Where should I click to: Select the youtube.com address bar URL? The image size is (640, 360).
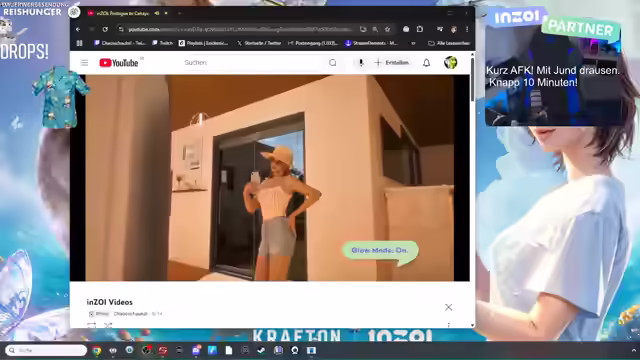(241, 29)
